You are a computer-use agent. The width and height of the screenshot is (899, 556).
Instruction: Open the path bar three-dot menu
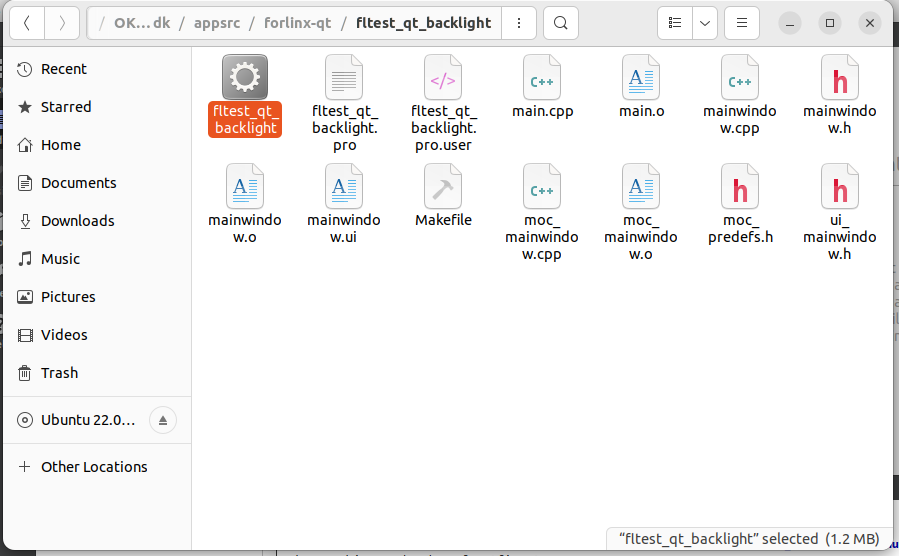click(516, 22)
